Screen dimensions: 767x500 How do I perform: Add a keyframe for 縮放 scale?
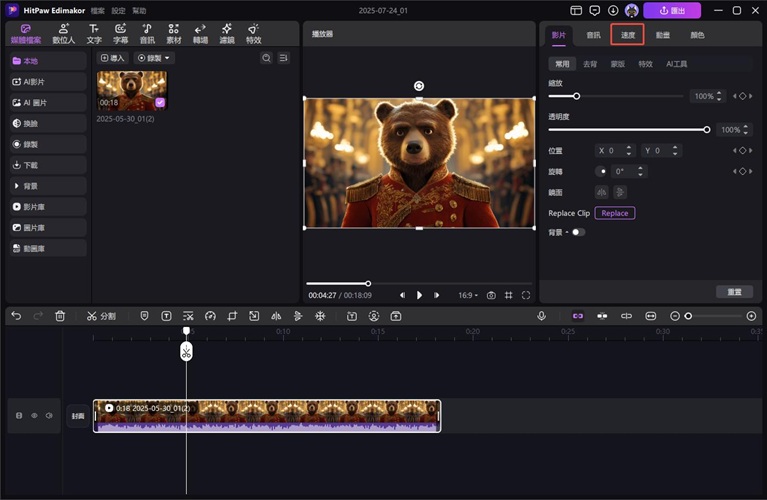tap(743, 96)
